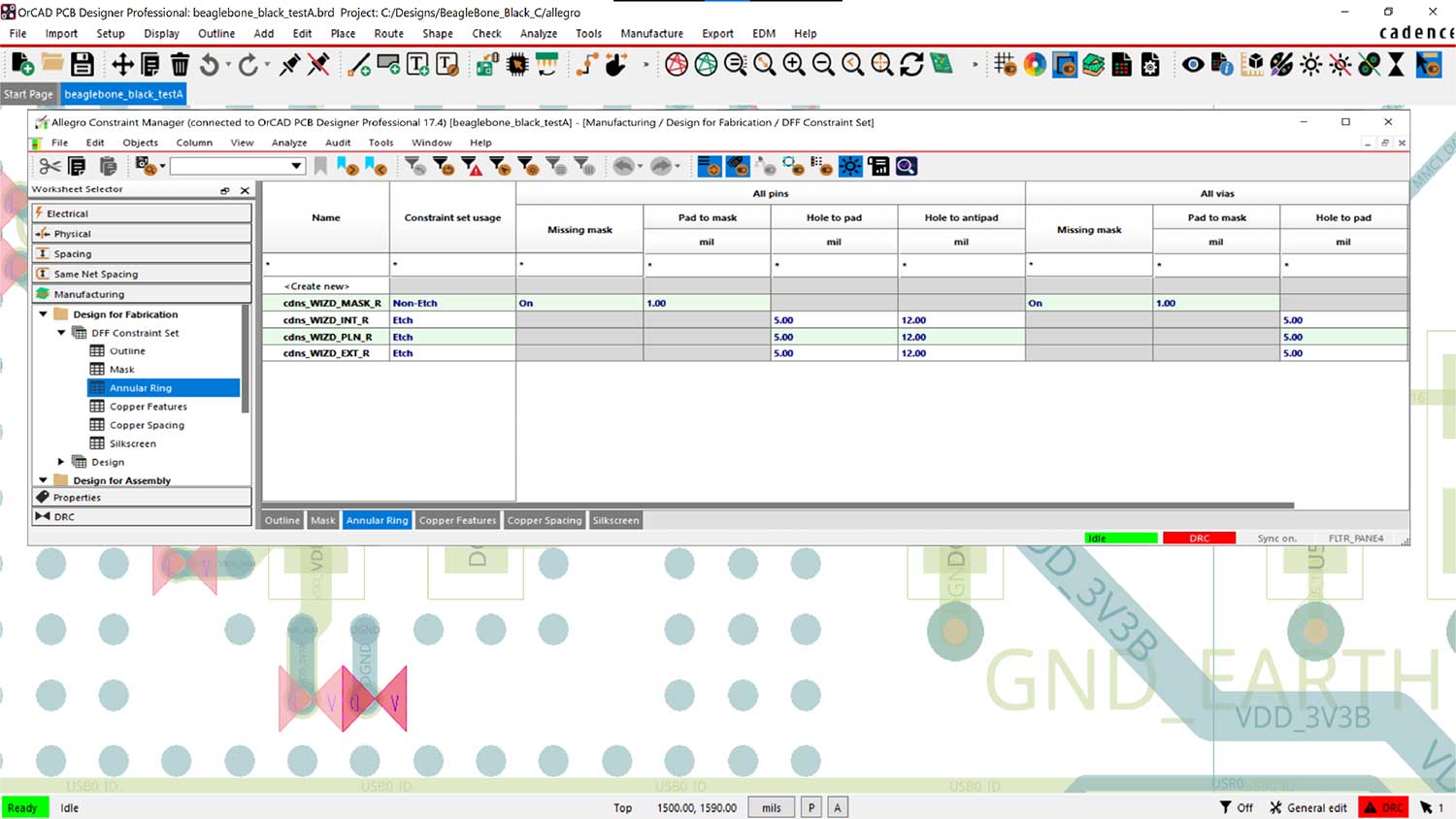Viewport: 1456px width, 819px height.
Task: Click the sun icon in Constraint Manager toolbar
Action: (850, 166)
